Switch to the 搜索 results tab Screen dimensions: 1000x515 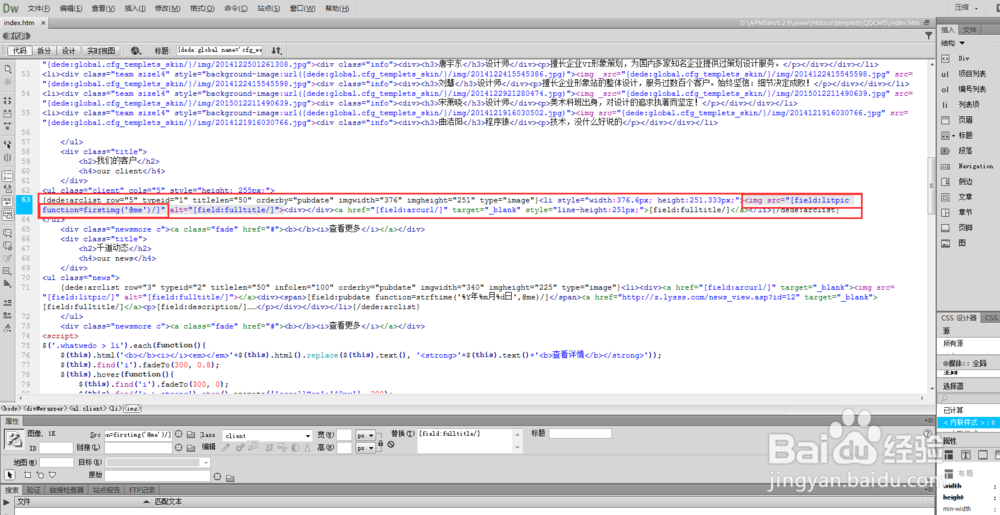click(12, 490)
